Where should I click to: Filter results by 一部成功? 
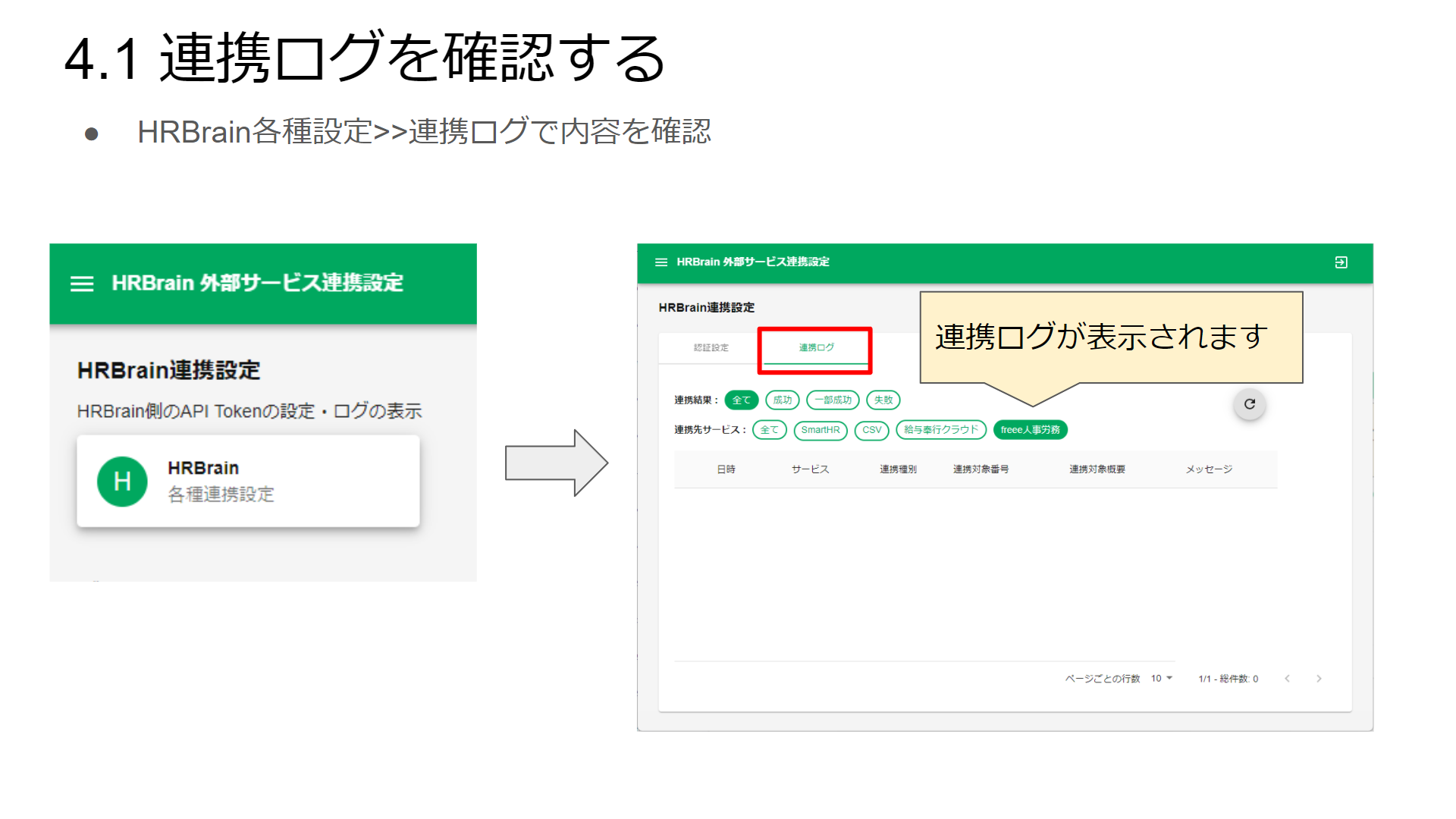833,400
